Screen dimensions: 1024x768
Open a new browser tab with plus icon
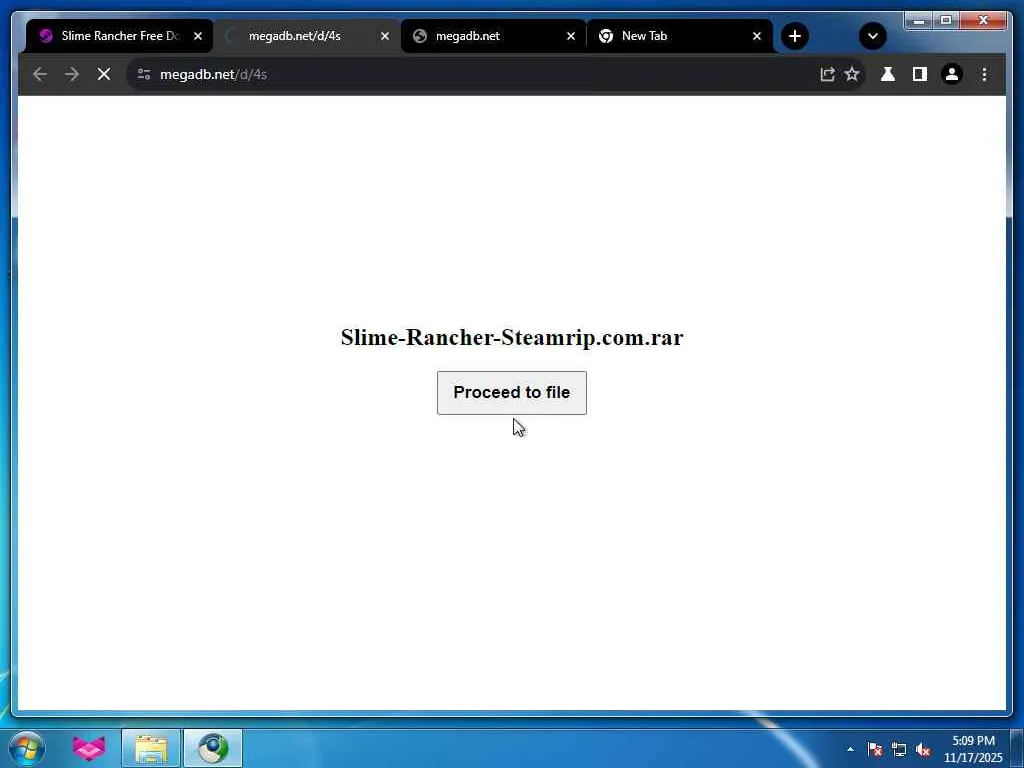pos(795,36)
